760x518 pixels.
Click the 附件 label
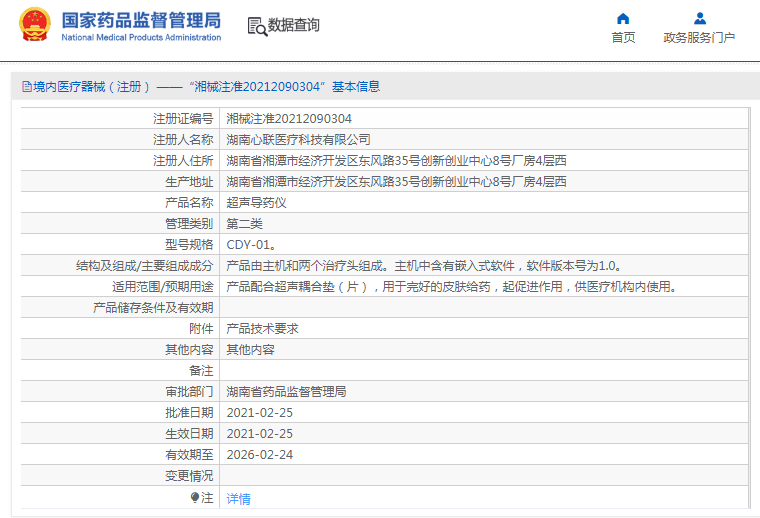click(201, 329)
